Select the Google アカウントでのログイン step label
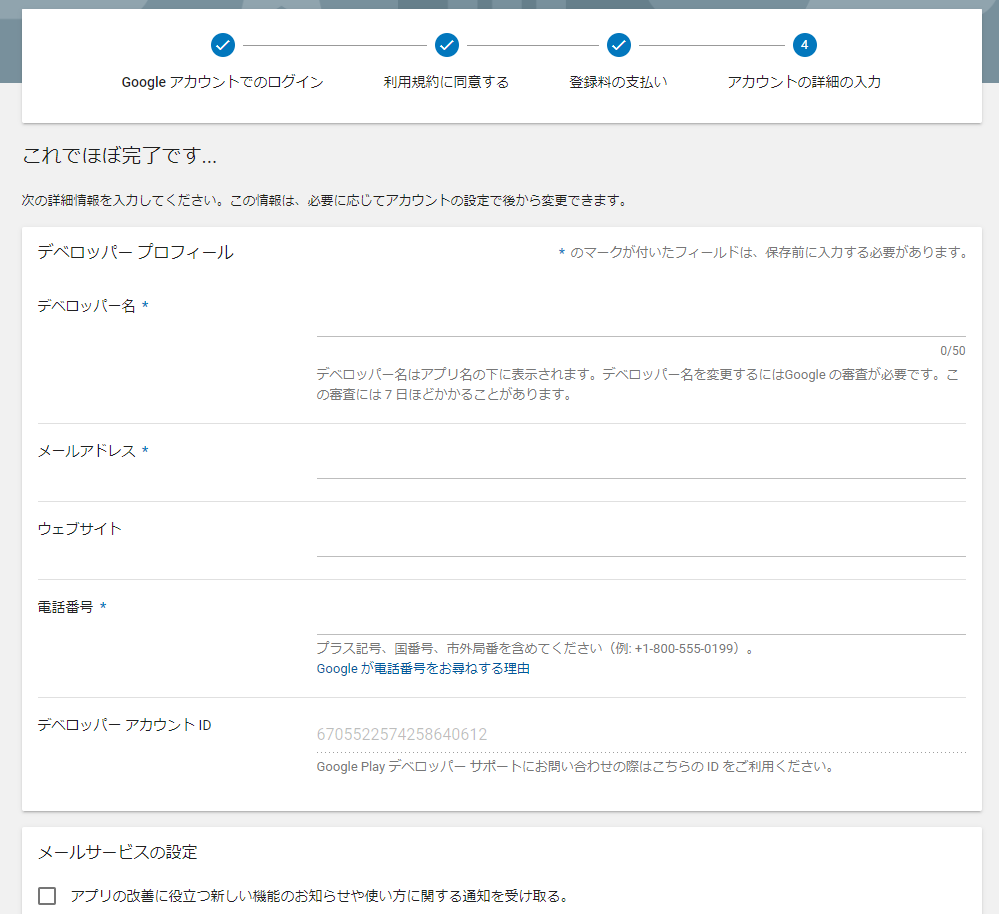 (x=222, y=82)
